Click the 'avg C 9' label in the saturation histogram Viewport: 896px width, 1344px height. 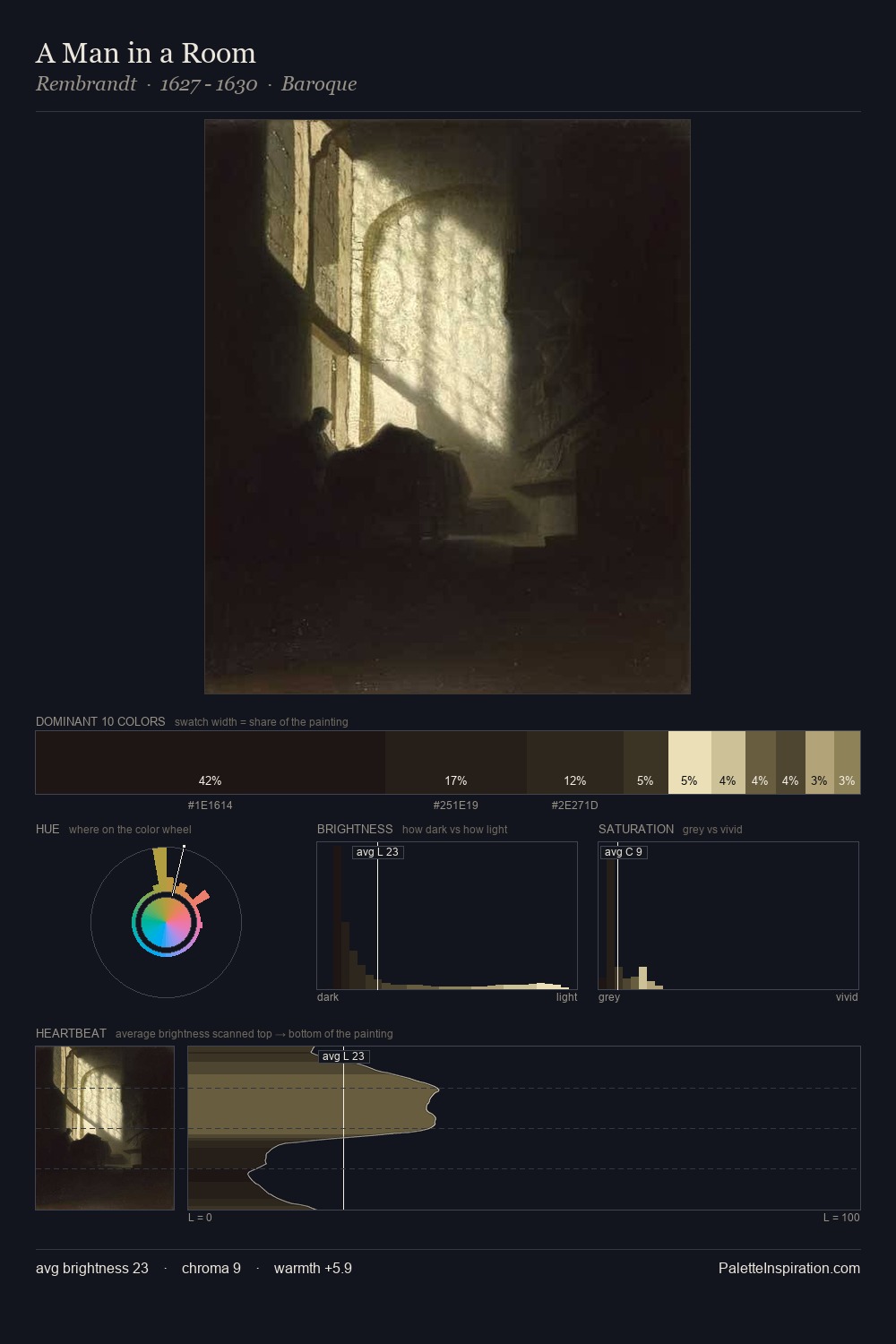pos(624,852)
